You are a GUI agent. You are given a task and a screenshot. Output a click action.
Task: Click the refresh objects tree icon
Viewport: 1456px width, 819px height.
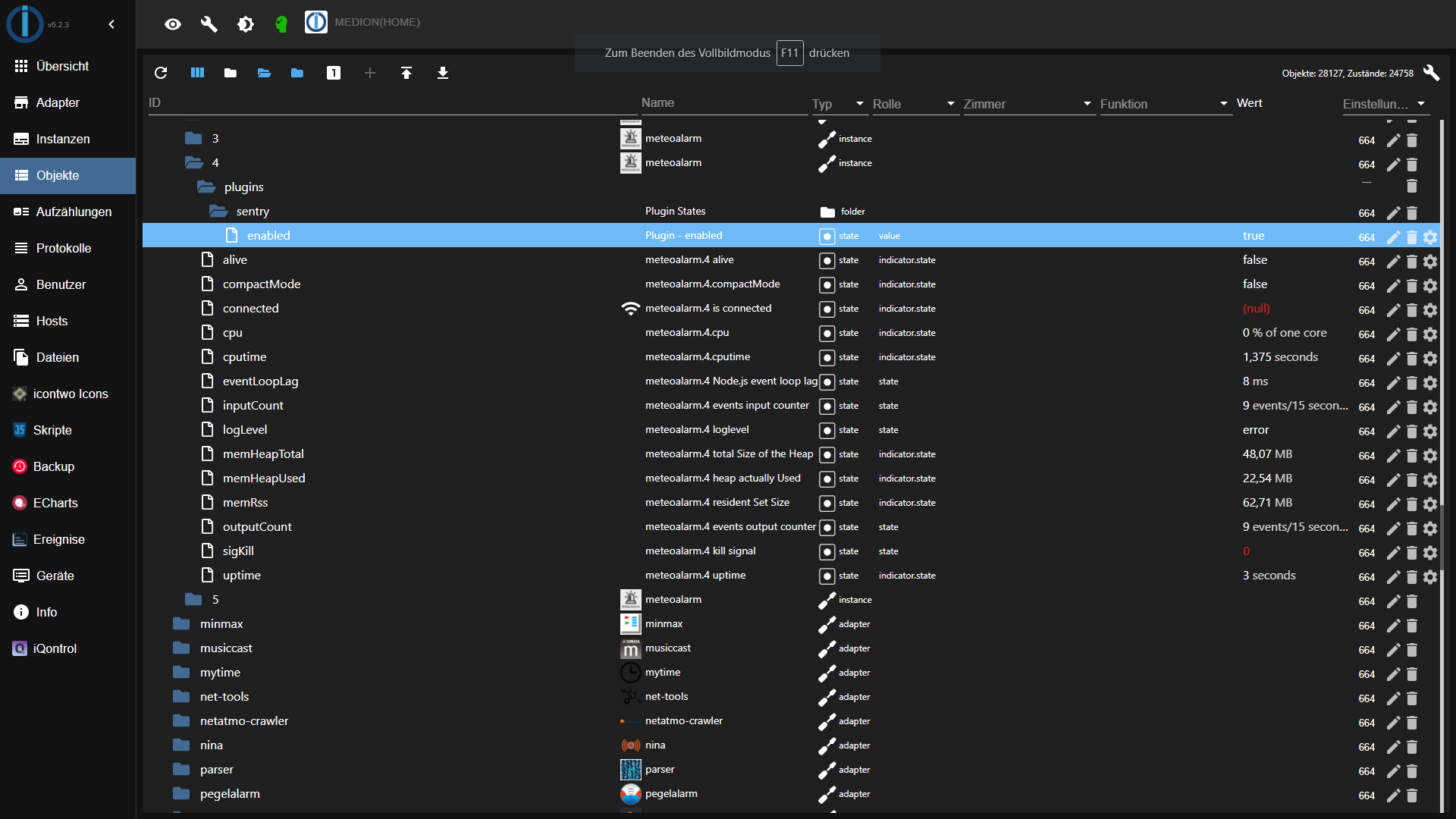pyautogui.click(x=161, y=73)
